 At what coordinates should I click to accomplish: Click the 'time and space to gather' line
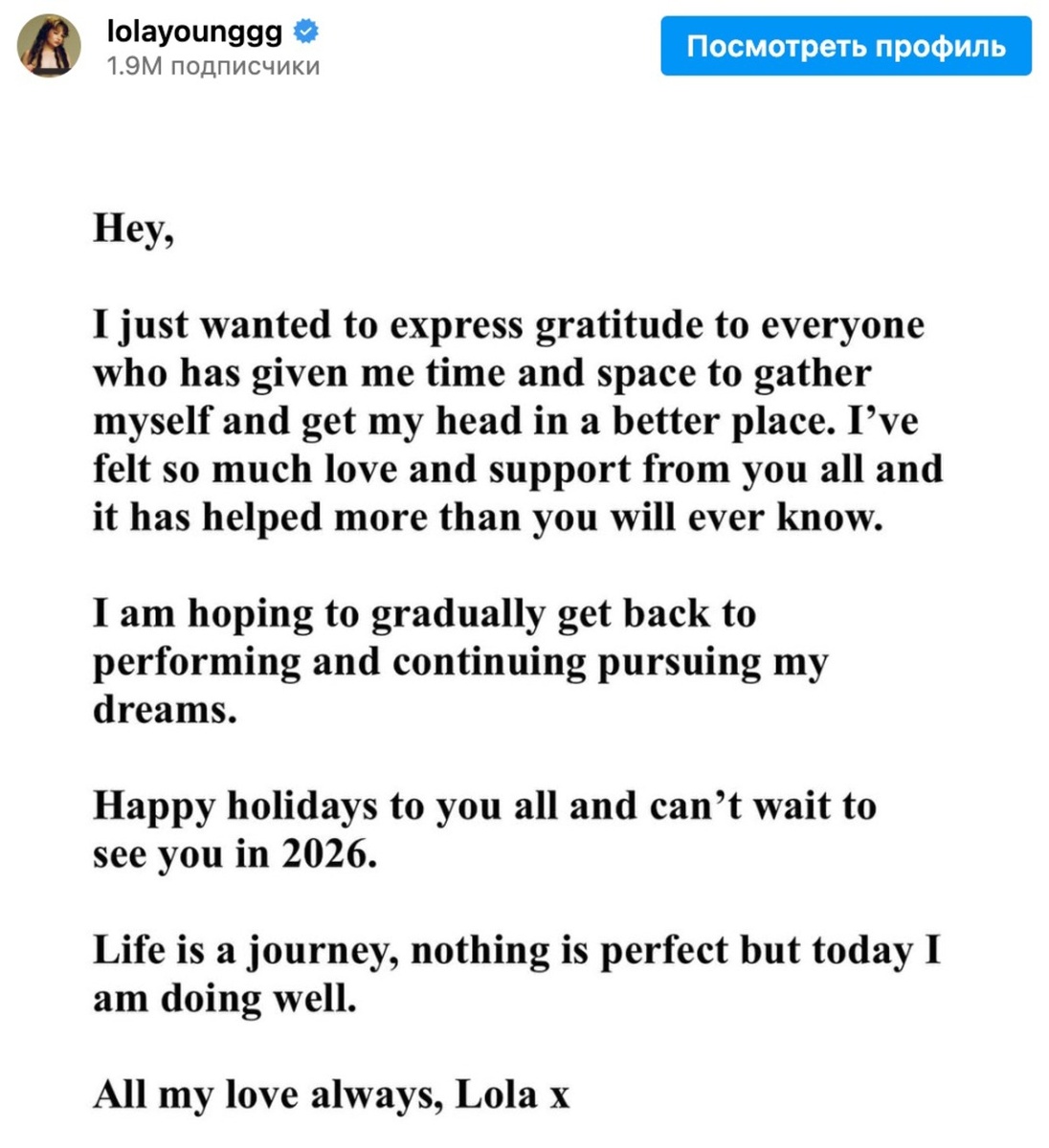tap(482, 374)
